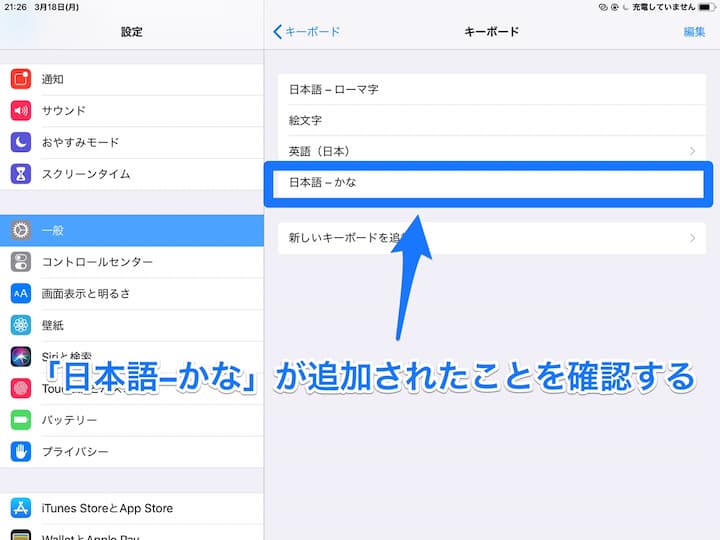
Task: Tap the 画面表示と明るさ AA icon
Action: pos(21,293)
